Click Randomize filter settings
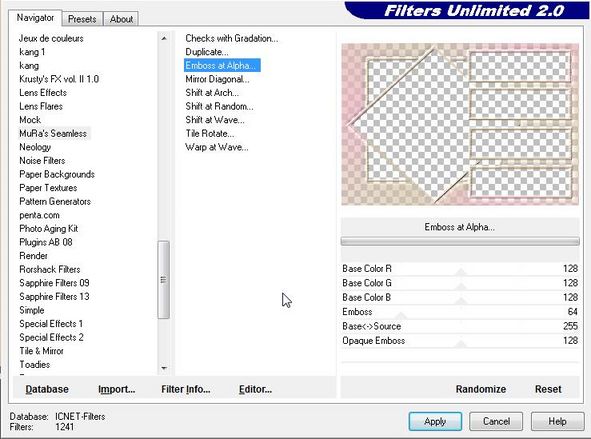 tap(481, 389)
